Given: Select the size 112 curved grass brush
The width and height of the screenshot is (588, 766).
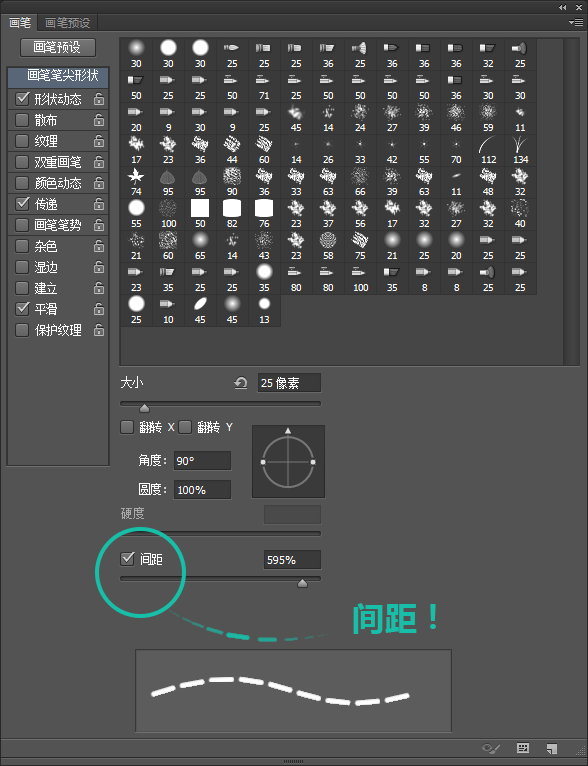Looking at the screenshot, I should point(488,151).
